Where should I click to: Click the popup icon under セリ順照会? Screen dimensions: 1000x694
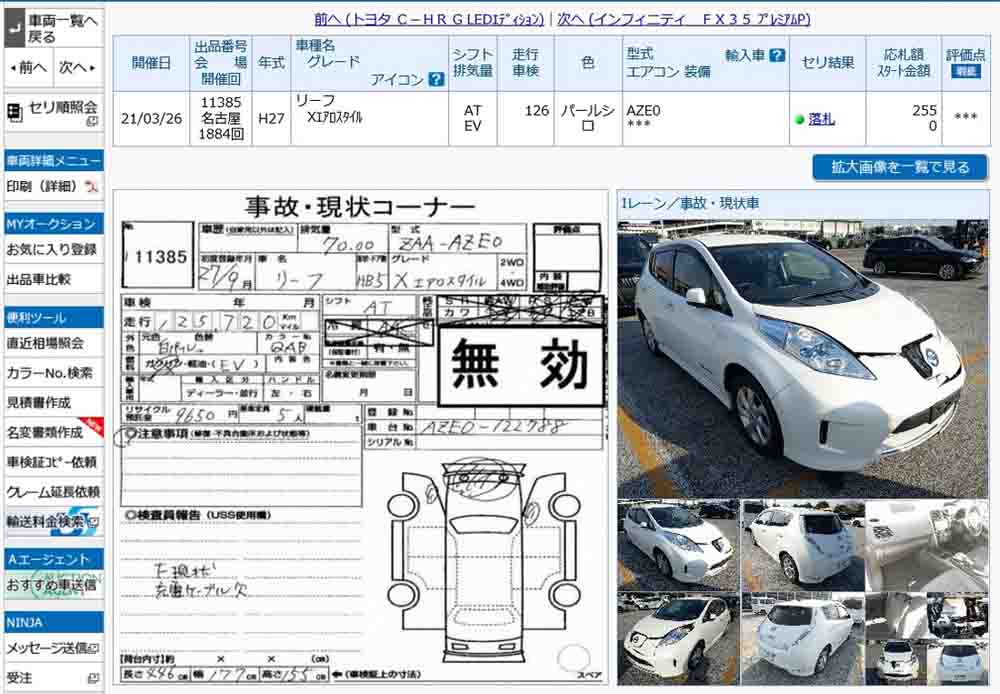pyautogui.click(x=92, y=121)
